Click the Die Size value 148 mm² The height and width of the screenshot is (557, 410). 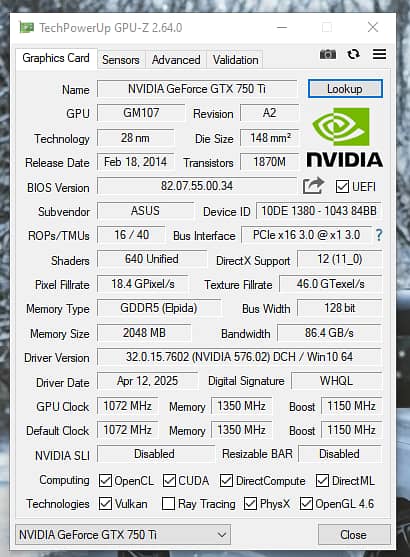click(x=269, y=138)
